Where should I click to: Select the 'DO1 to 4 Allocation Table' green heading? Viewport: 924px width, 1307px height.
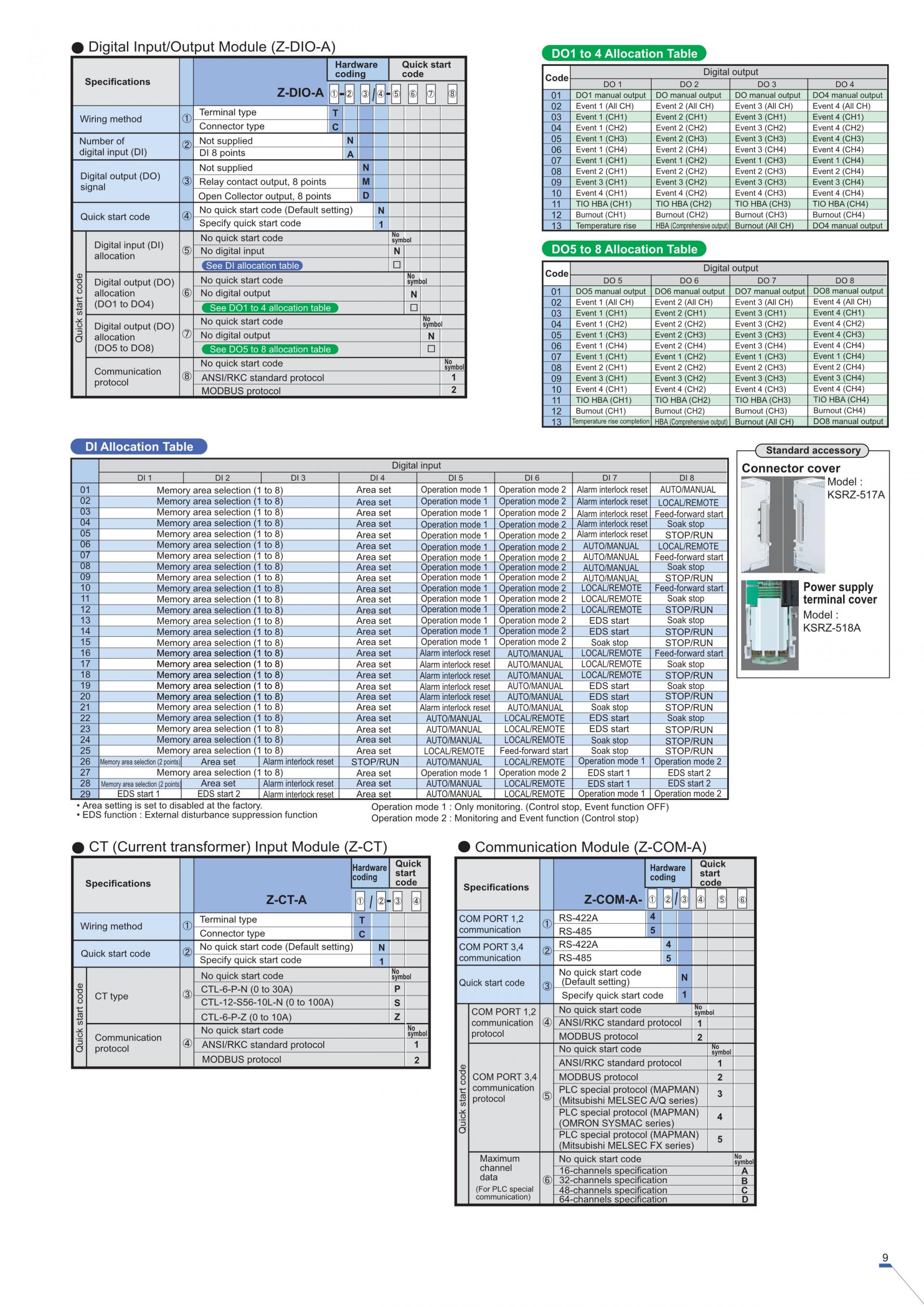(x=624, y=53)
